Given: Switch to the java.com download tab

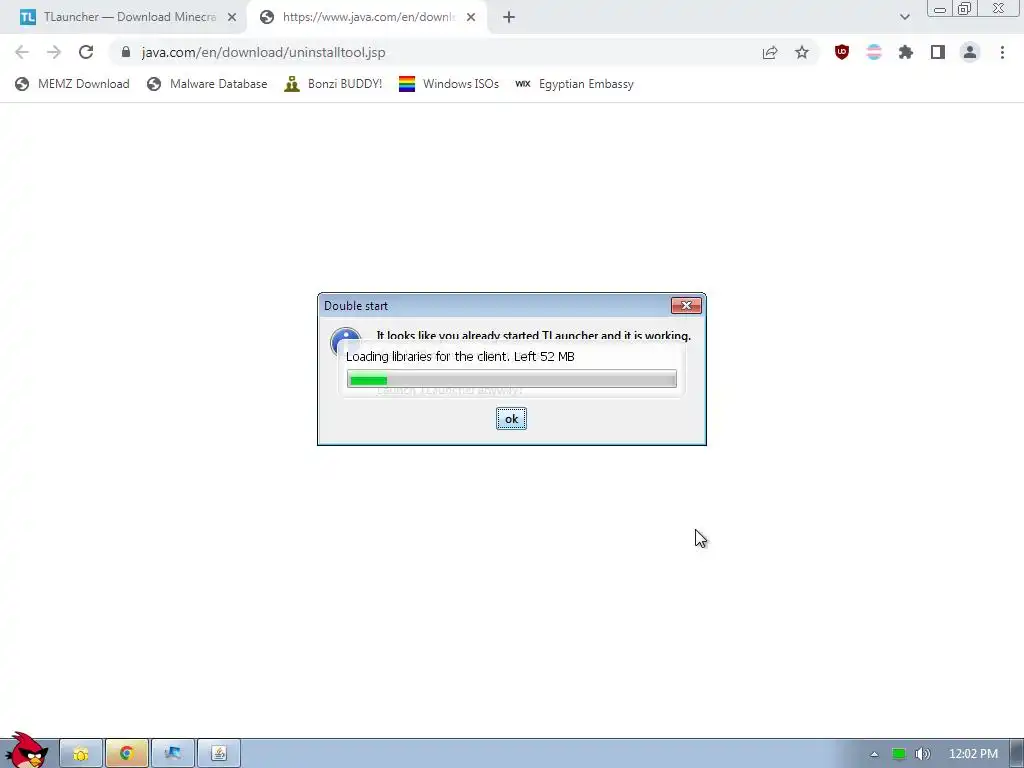Looking at the screenshot, I should click(x=366, y=17).
